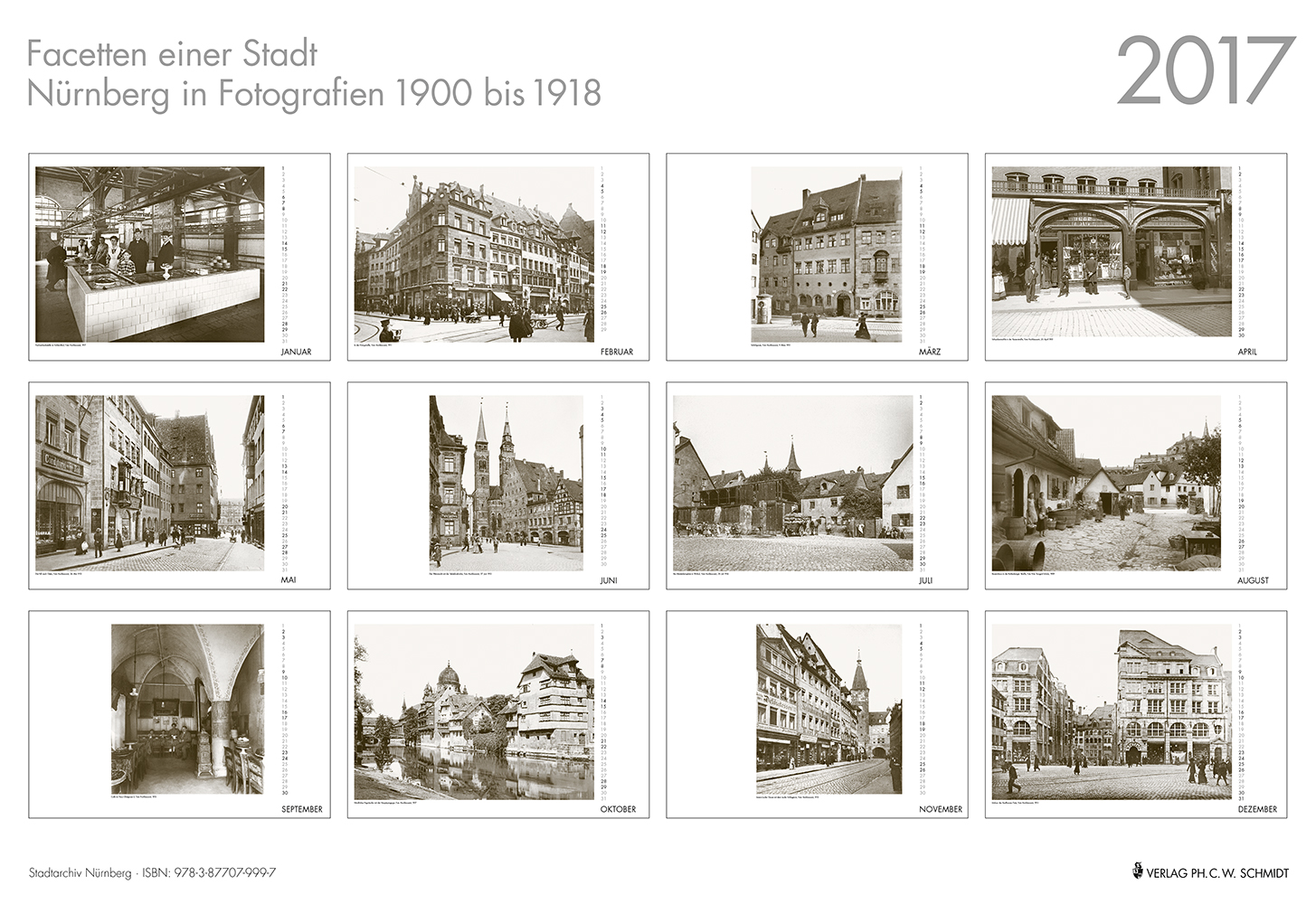Click the Januar day number column

(284, 254)
